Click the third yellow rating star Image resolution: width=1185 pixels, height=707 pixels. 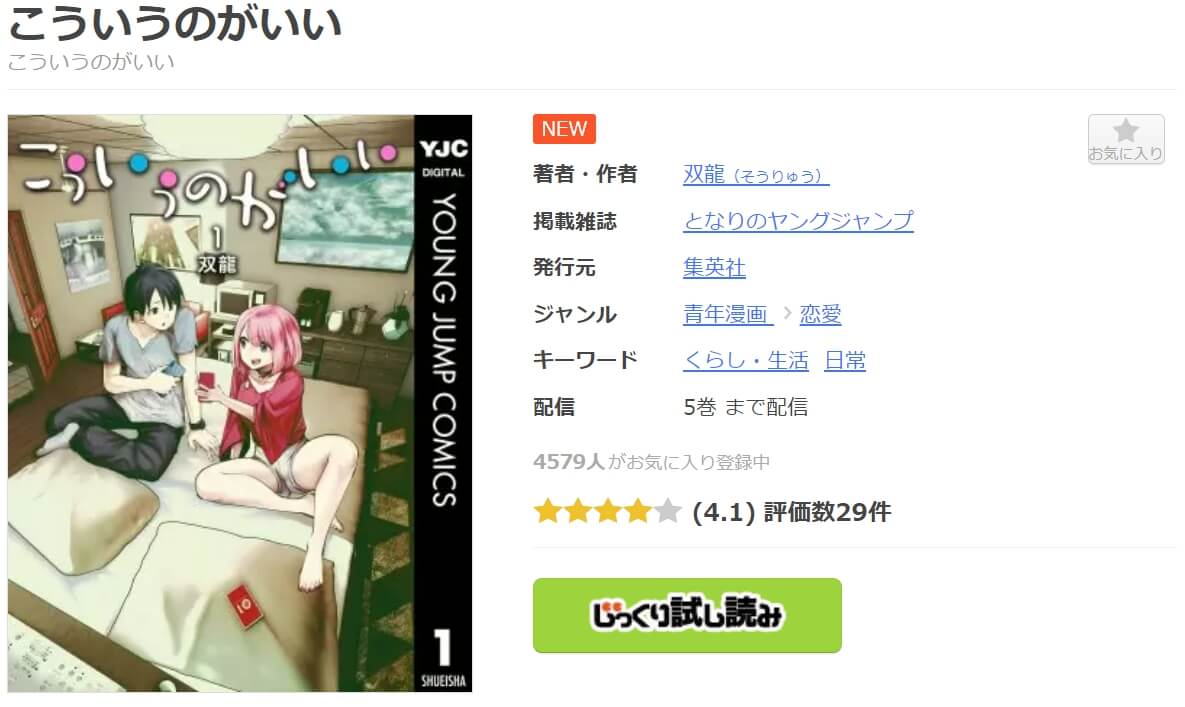[608, 511]
